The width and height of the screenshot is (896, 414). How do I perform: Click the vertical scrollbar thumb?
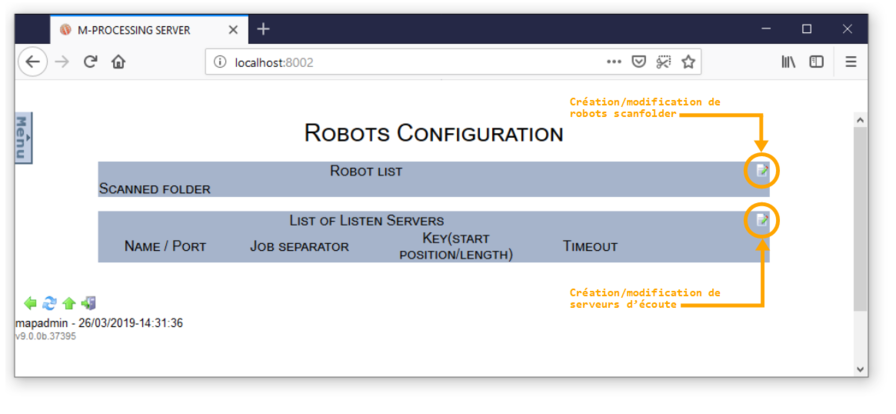pyautogui.click(x=860, y=218)
